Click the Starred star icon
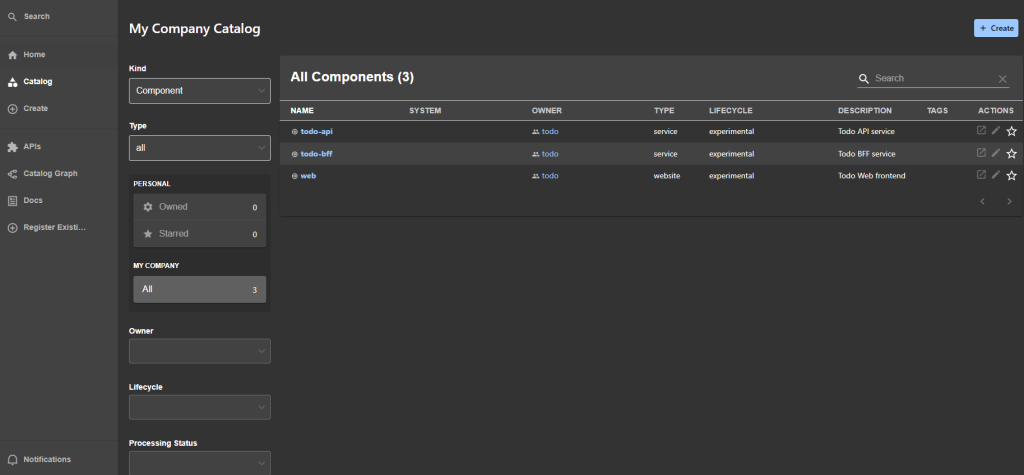Viewport: 1024px width, 475px height. (x=148, y=234)
